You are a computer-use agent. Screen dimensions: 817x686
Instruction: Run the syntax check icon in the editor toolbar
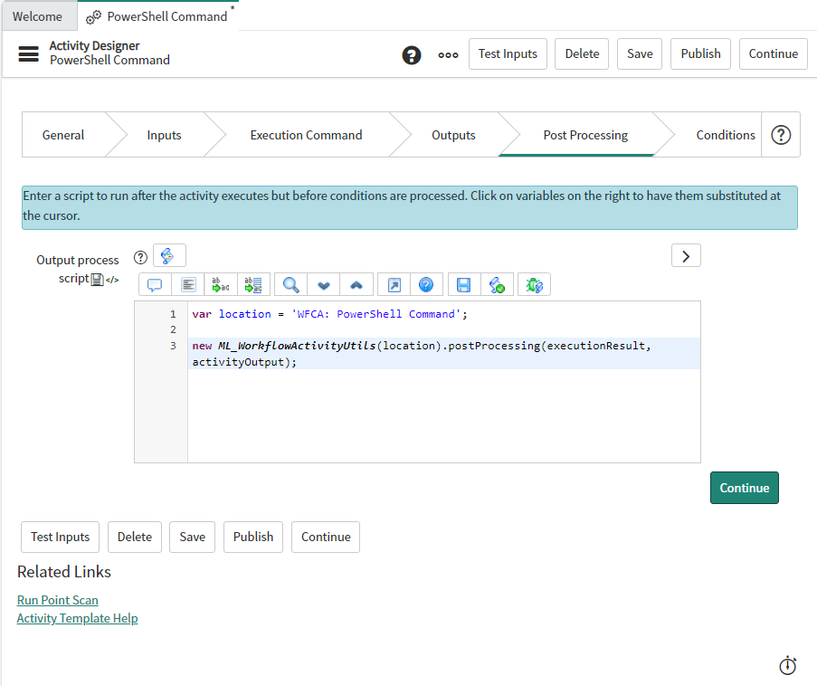pyautogui.click(x=497, y=285)
